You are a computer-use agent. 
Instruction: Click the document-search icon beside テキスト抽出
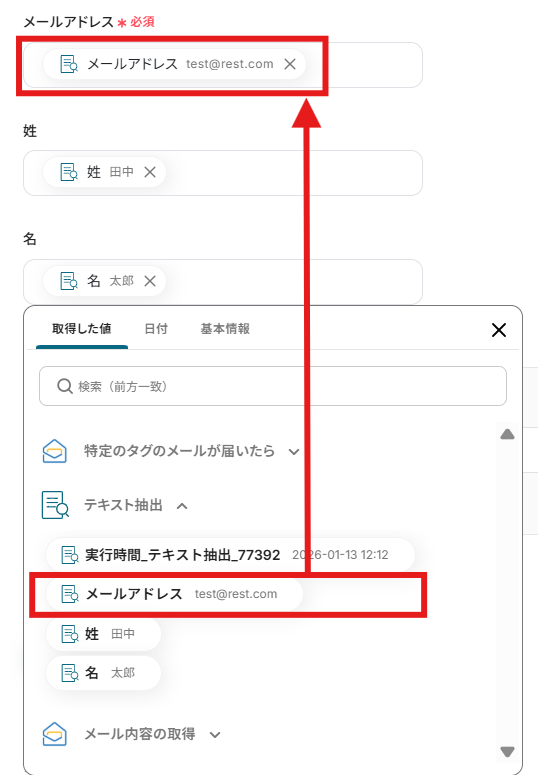click(55, 505)
